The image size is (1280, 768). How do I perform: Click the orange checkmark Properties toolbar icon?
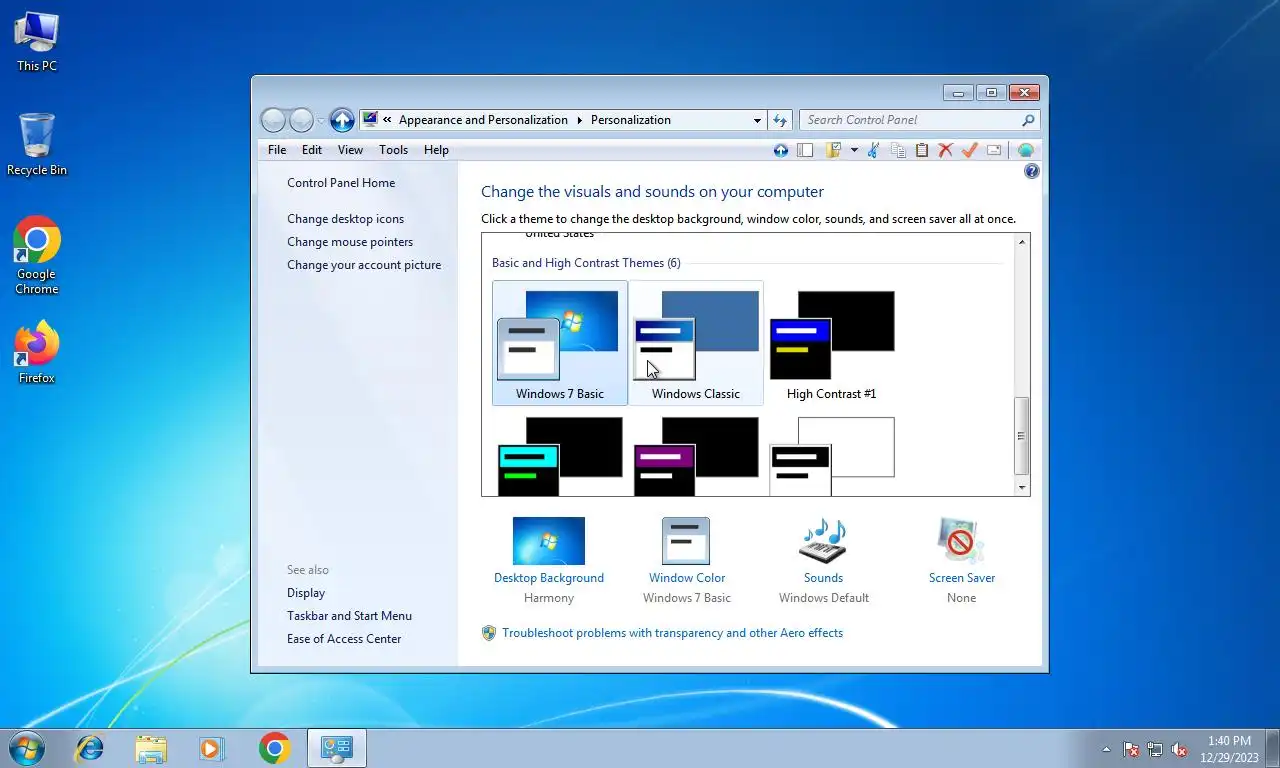(x=969, y=150)
